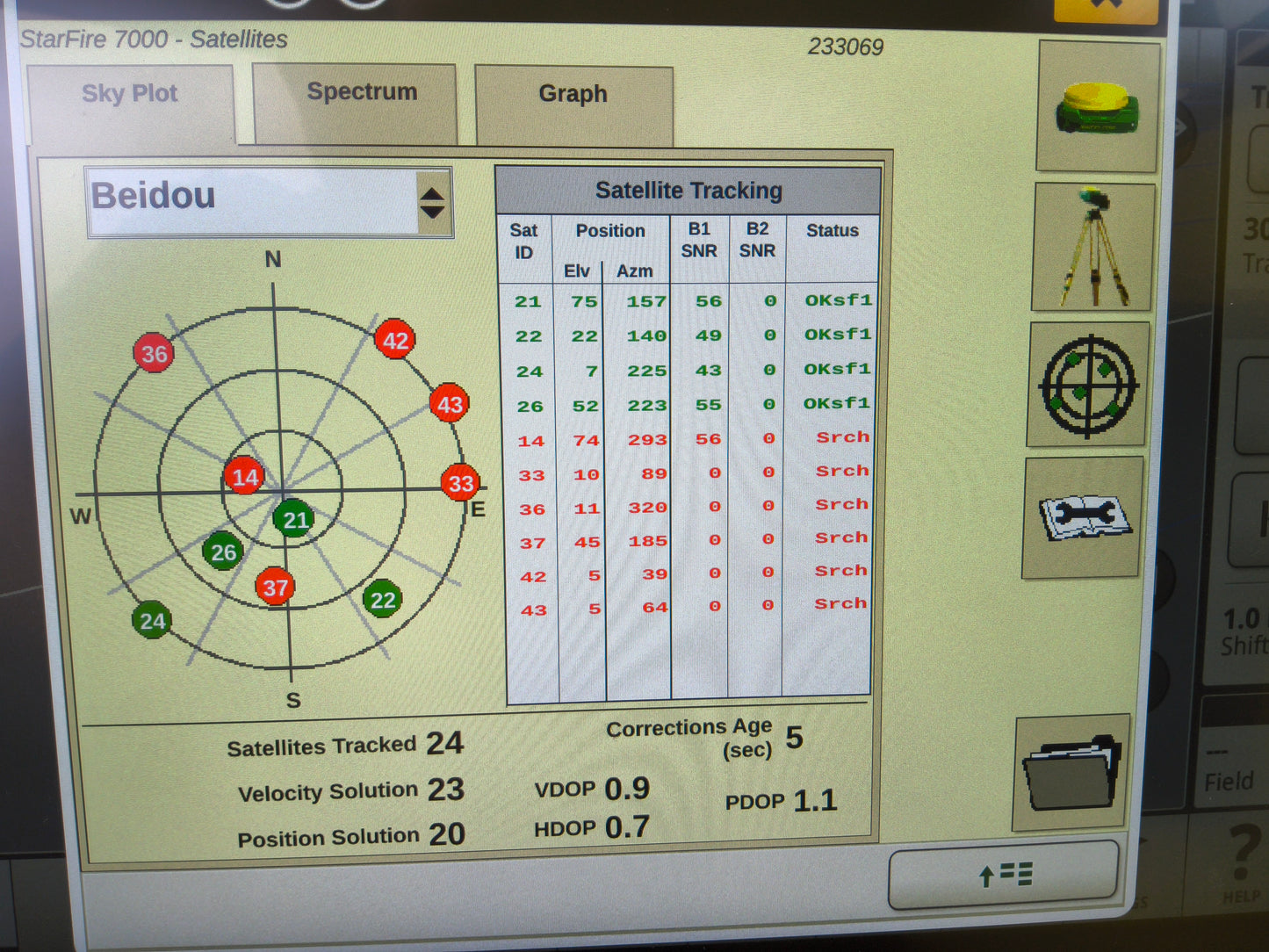This screenshot has height=952, width=1269.
Task: Switch to the Spectrum tab
Action: click(x=355, y=104)
